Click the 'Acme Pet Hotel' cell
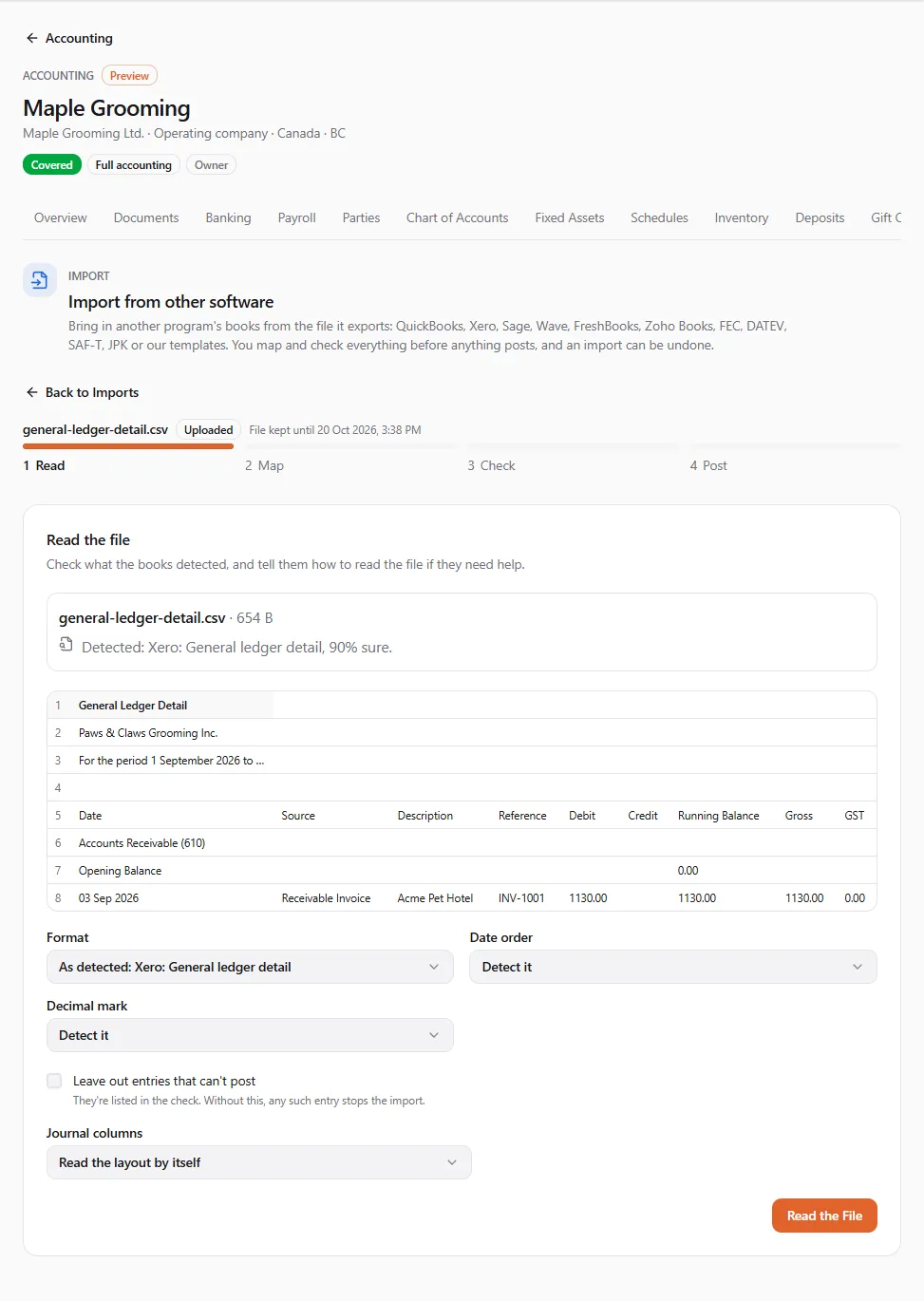924x1301 pixels. coord(435,897)
